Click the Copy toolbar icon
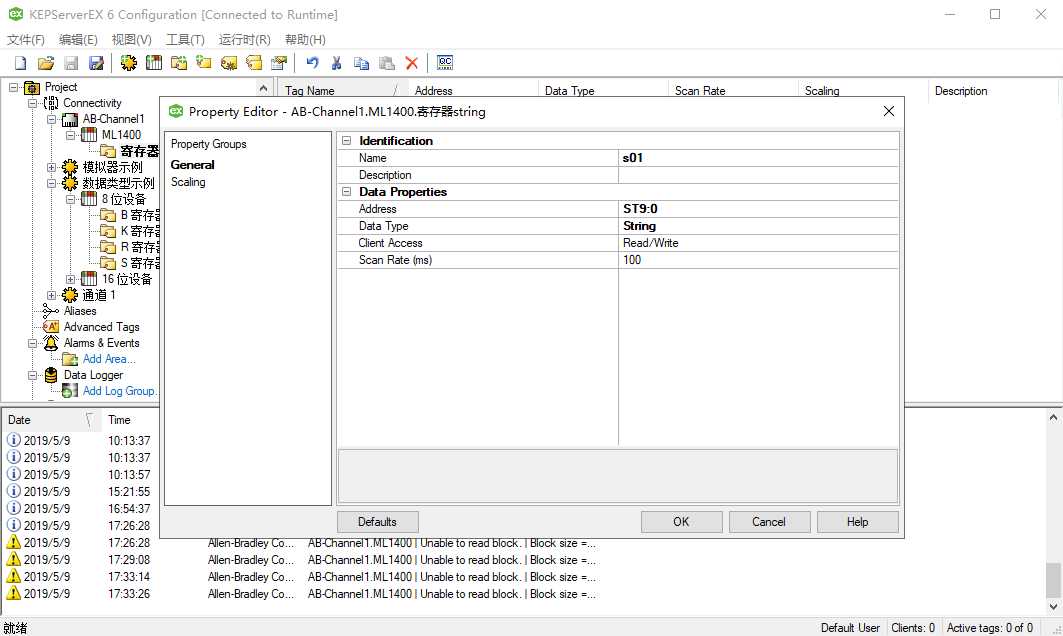 (361, 63)
